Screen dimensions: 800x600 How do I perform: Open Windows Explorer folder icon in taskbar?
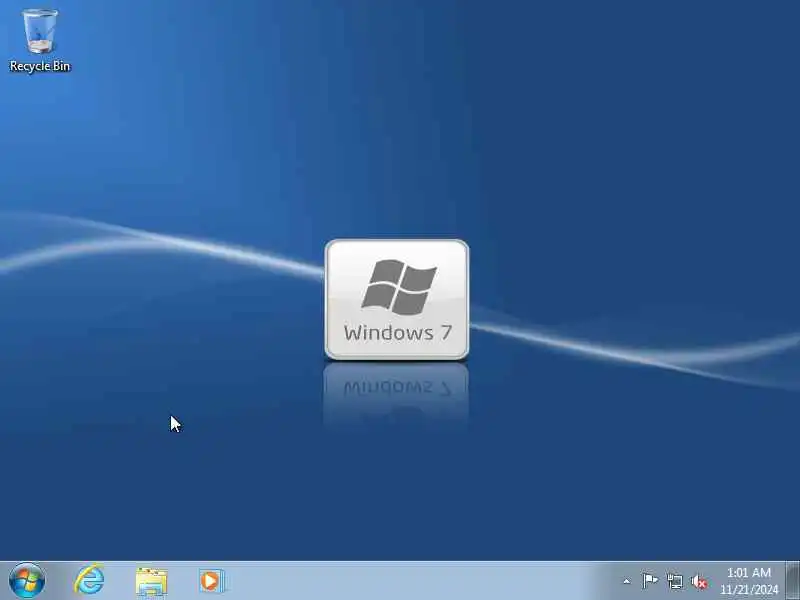152,581
